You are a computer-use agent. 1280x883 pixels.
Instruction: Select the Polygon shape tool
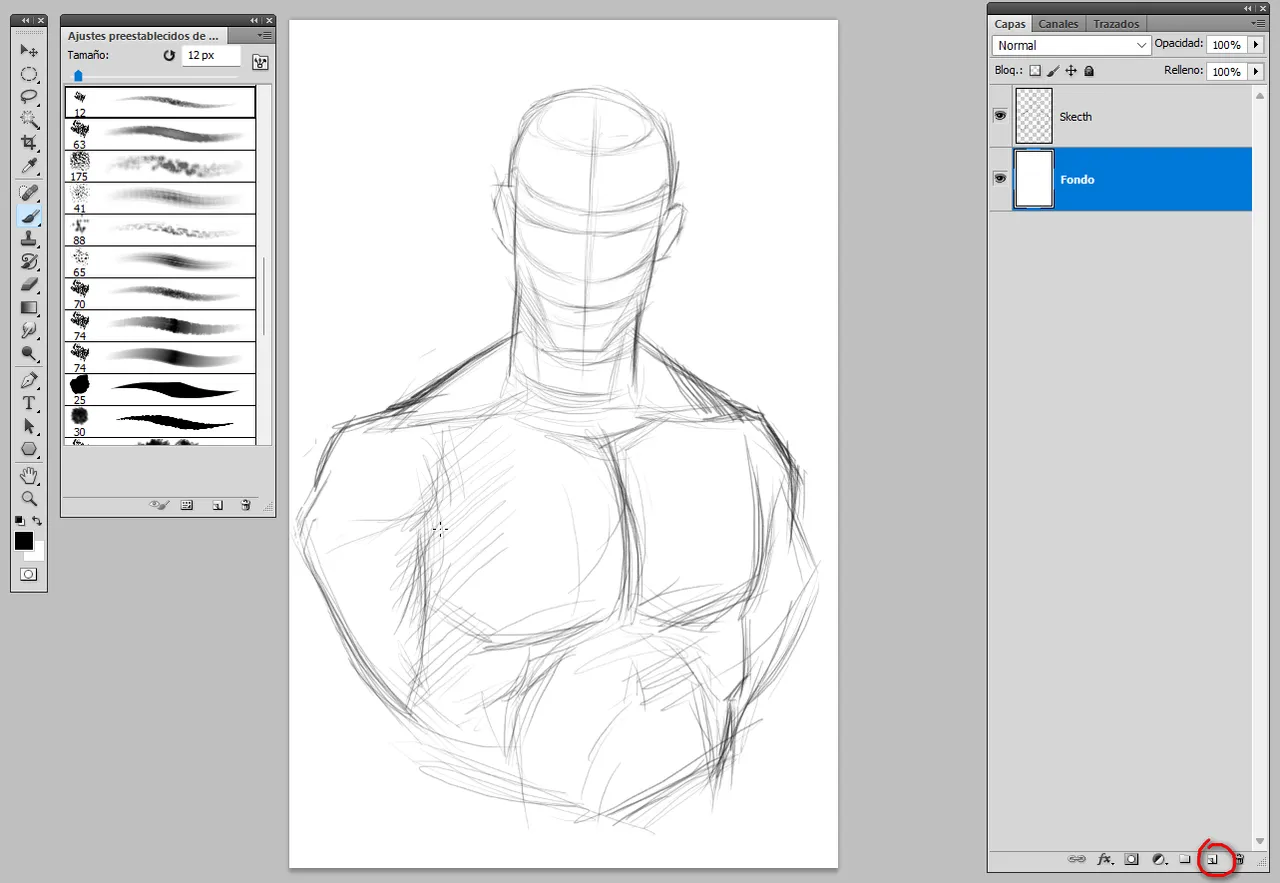click(x=29, y=450)
